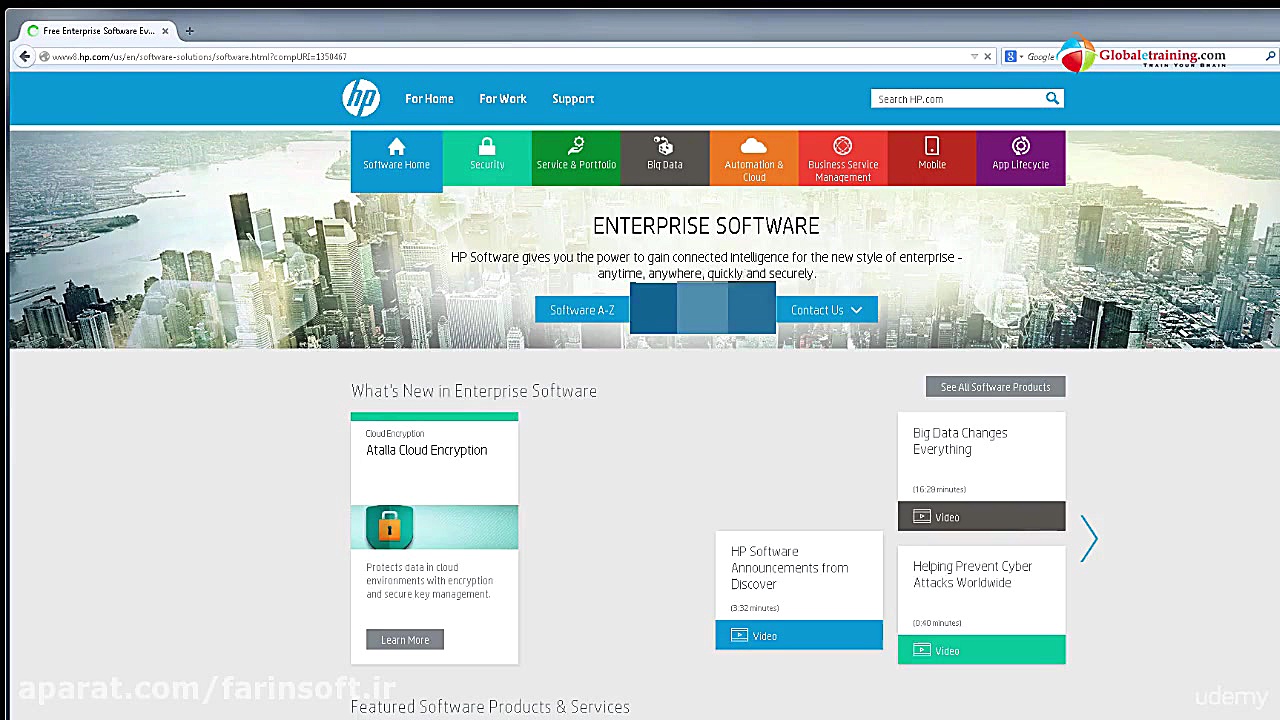Click the browser address bar URL
This screenshot has width=1280, height=720.
click(x=199, y=57)
